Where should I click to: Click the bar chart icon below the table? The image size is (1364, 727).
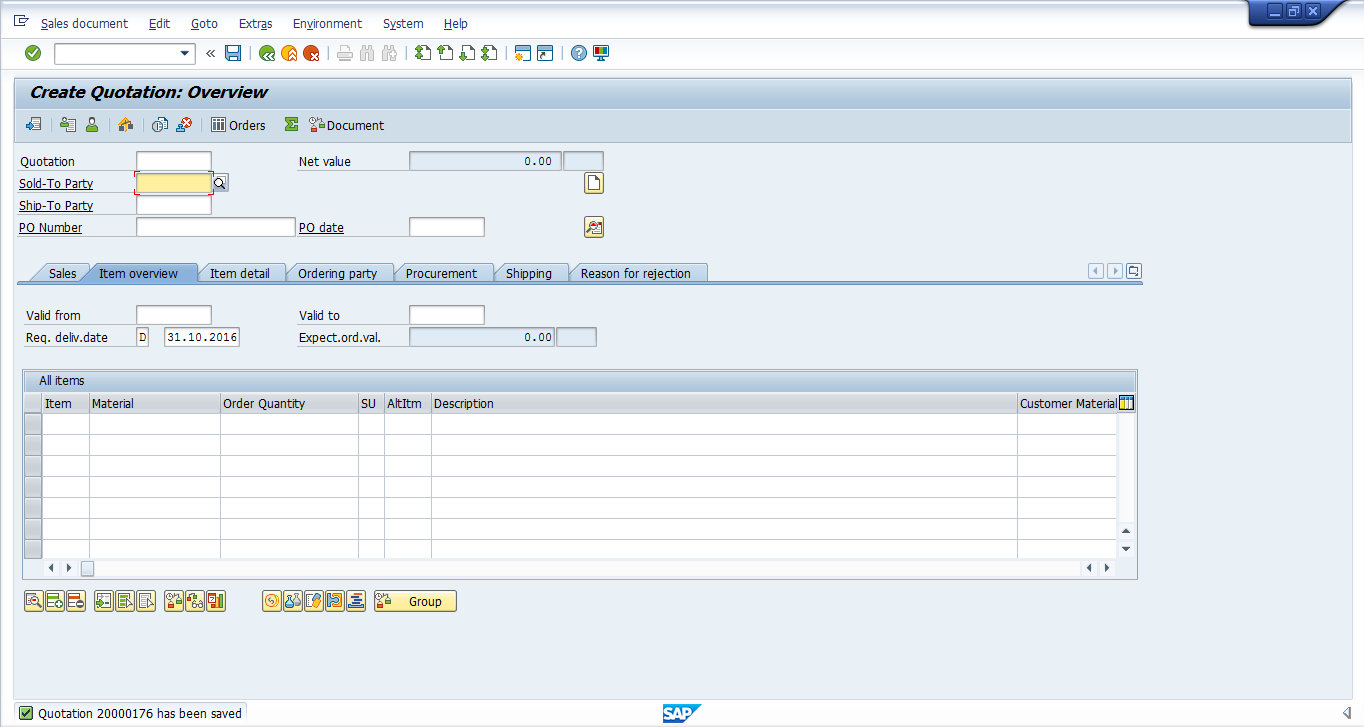(x=216, y=601)
